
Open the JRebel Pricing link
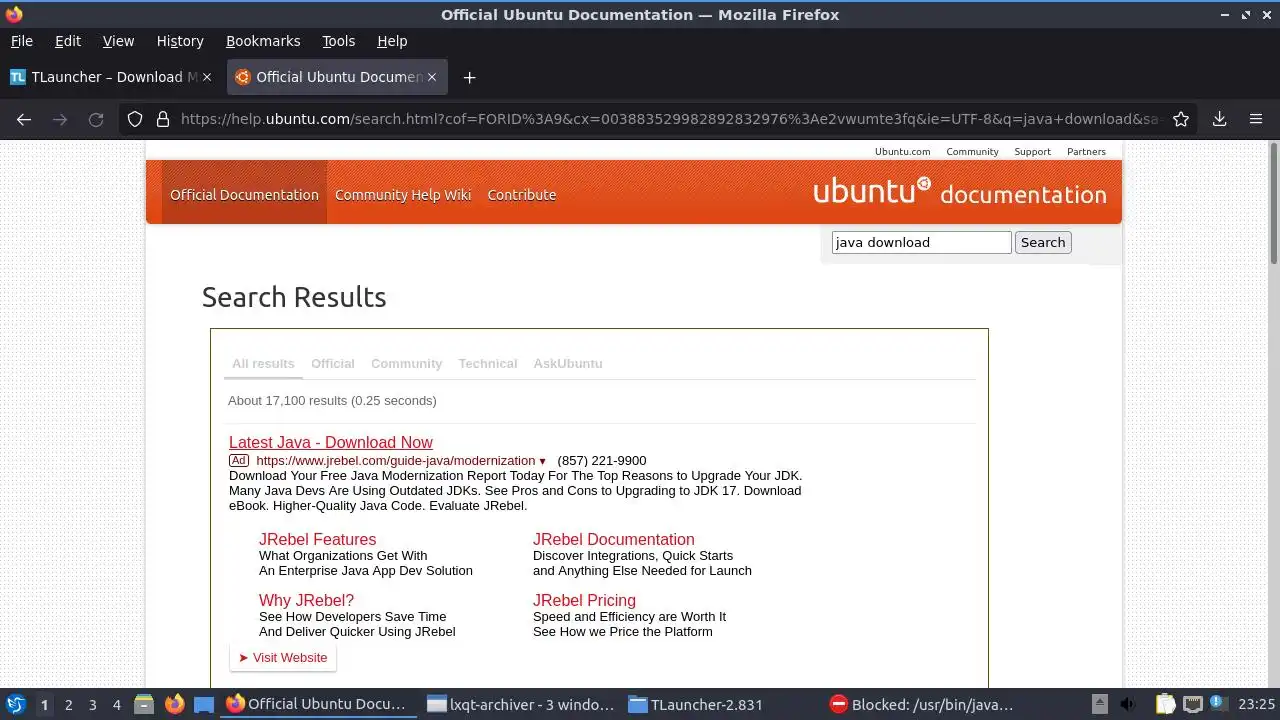(584, 600)
